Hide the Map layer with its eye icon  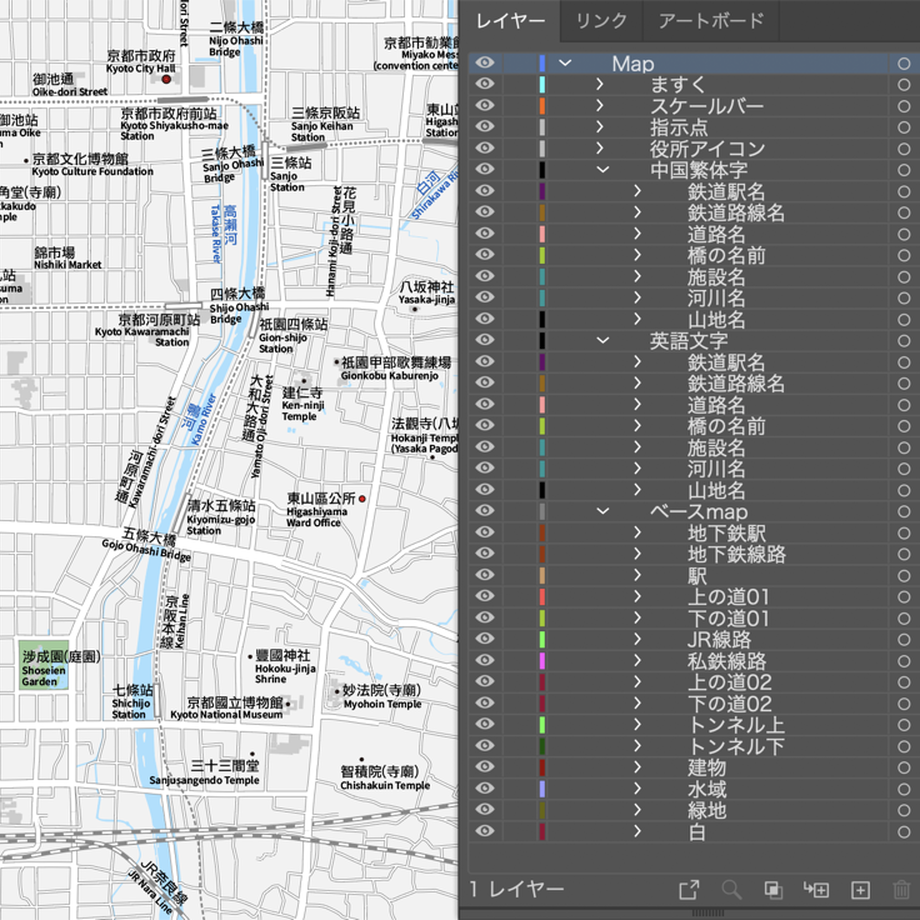[x=485, y=63]
